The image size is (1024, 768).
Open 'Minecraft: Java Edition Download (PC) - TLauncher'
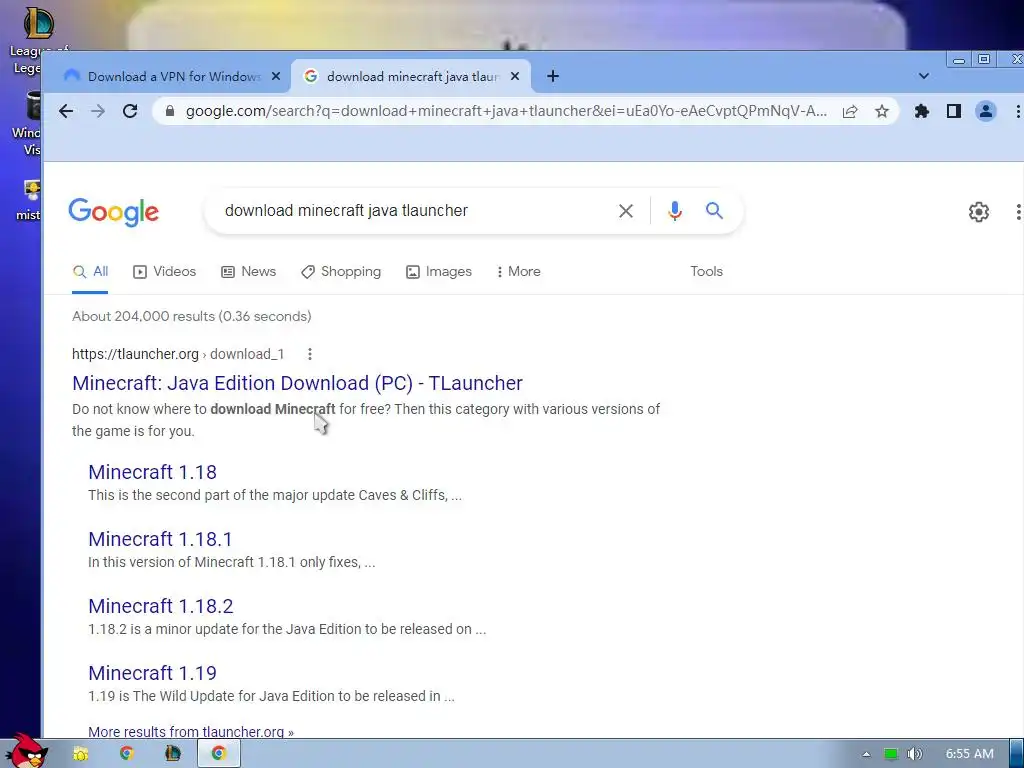pyautogui.click(x=297, y=383)
